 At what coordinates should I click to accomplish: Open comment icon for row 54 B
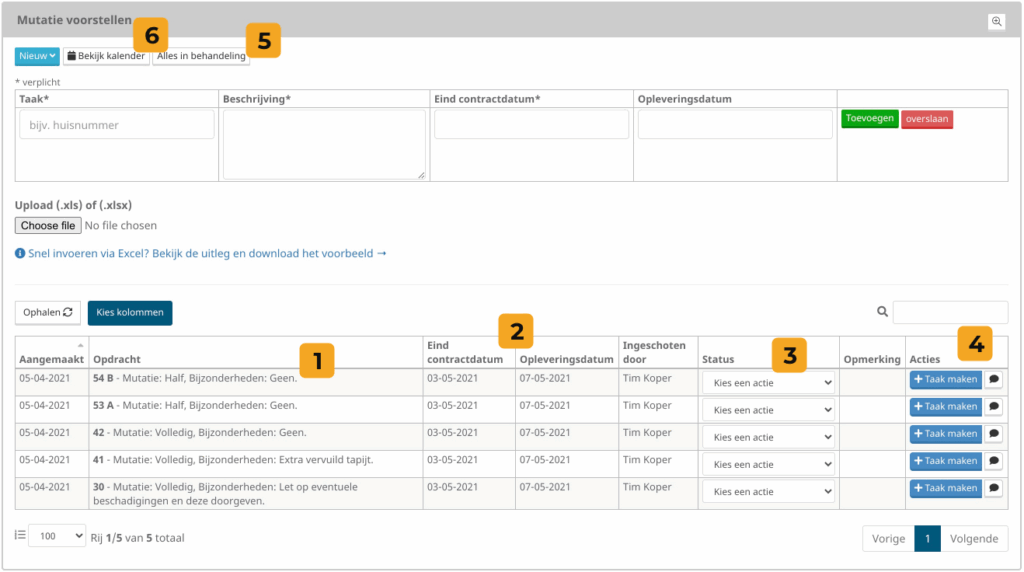(994, 379)
